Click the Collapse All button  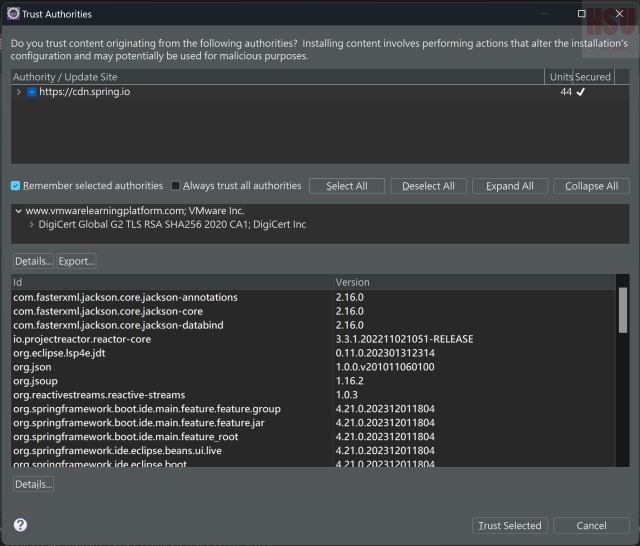coord(591,186)
